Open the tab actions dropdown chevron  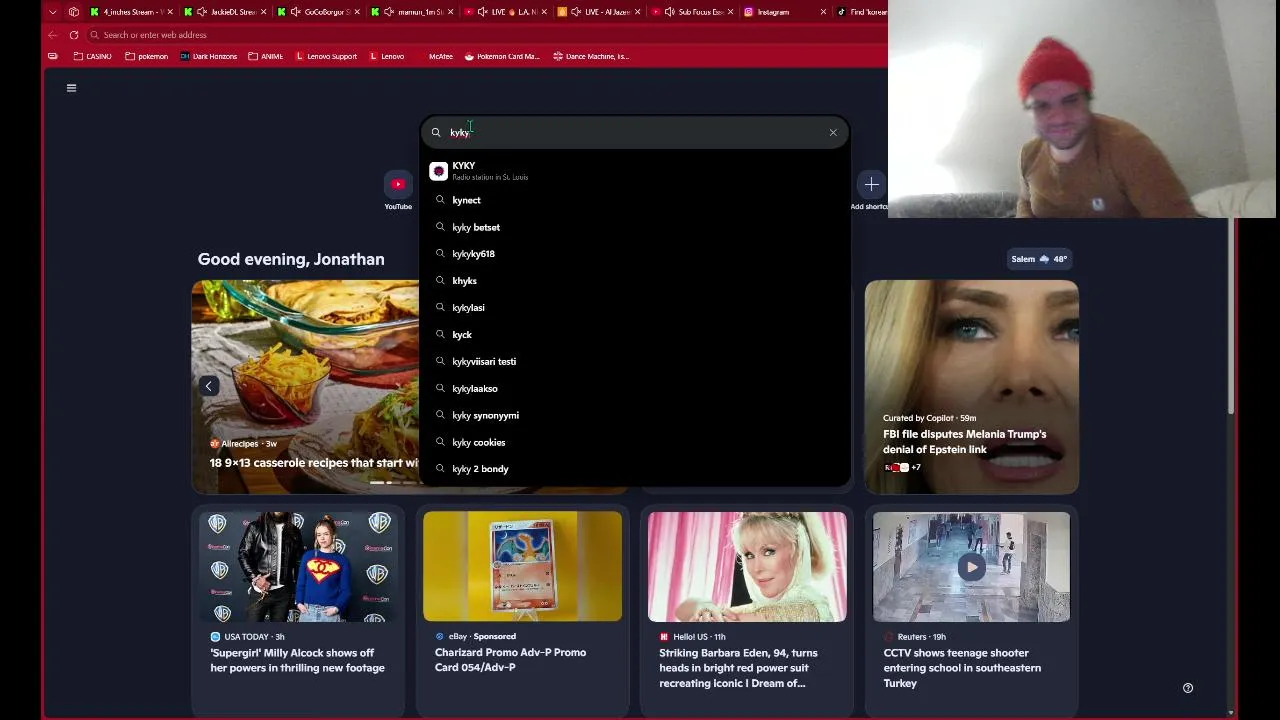coord(52,12)
